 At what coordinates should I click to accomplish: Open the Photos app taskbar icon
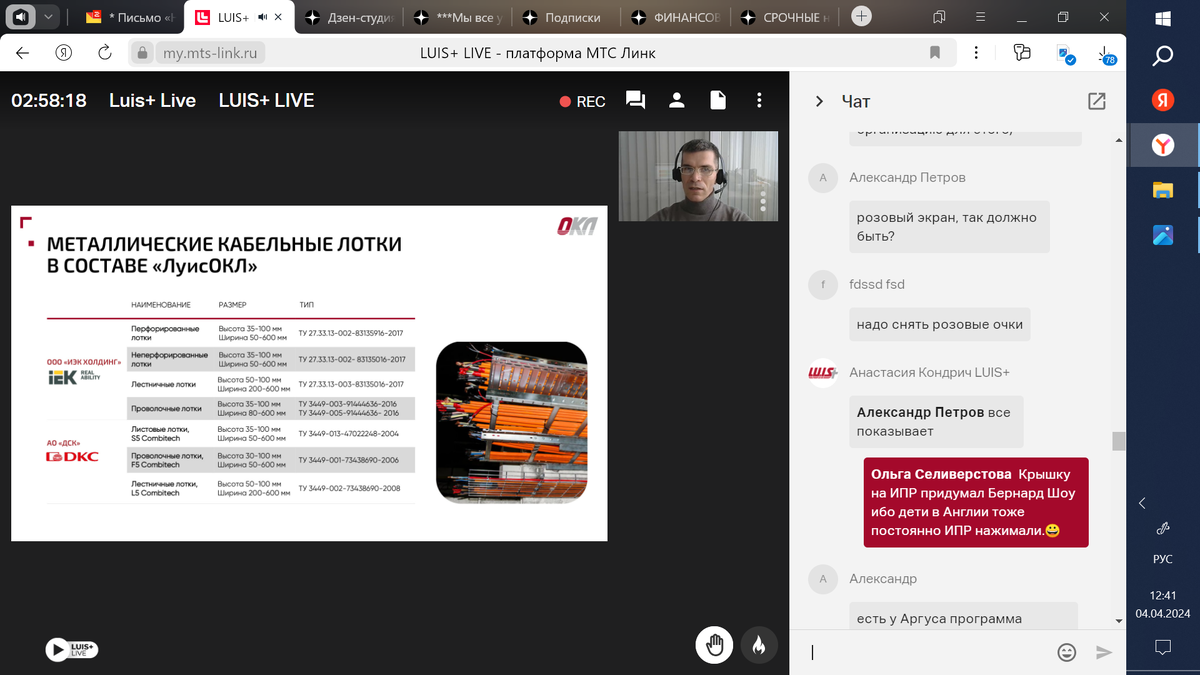click(x=1163, y=236)
